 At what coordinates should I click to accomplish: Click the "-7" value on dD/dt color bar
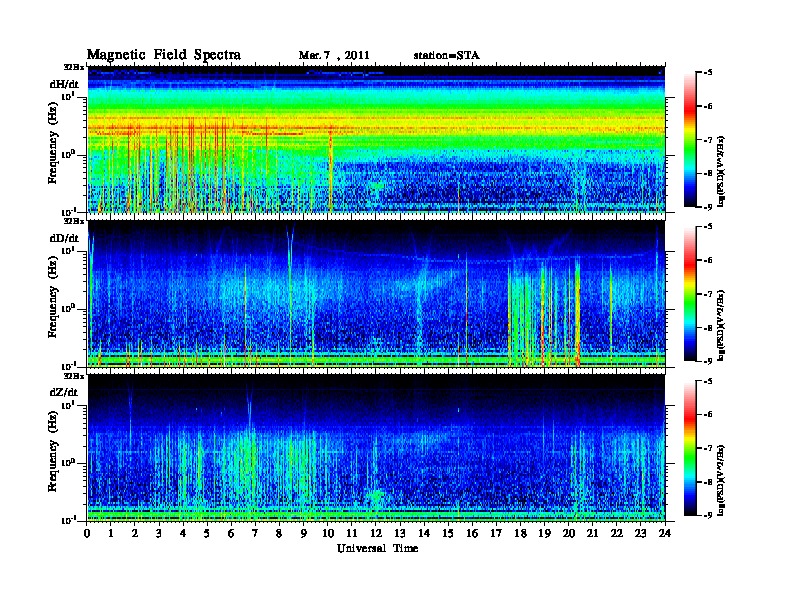click(708, 294)
